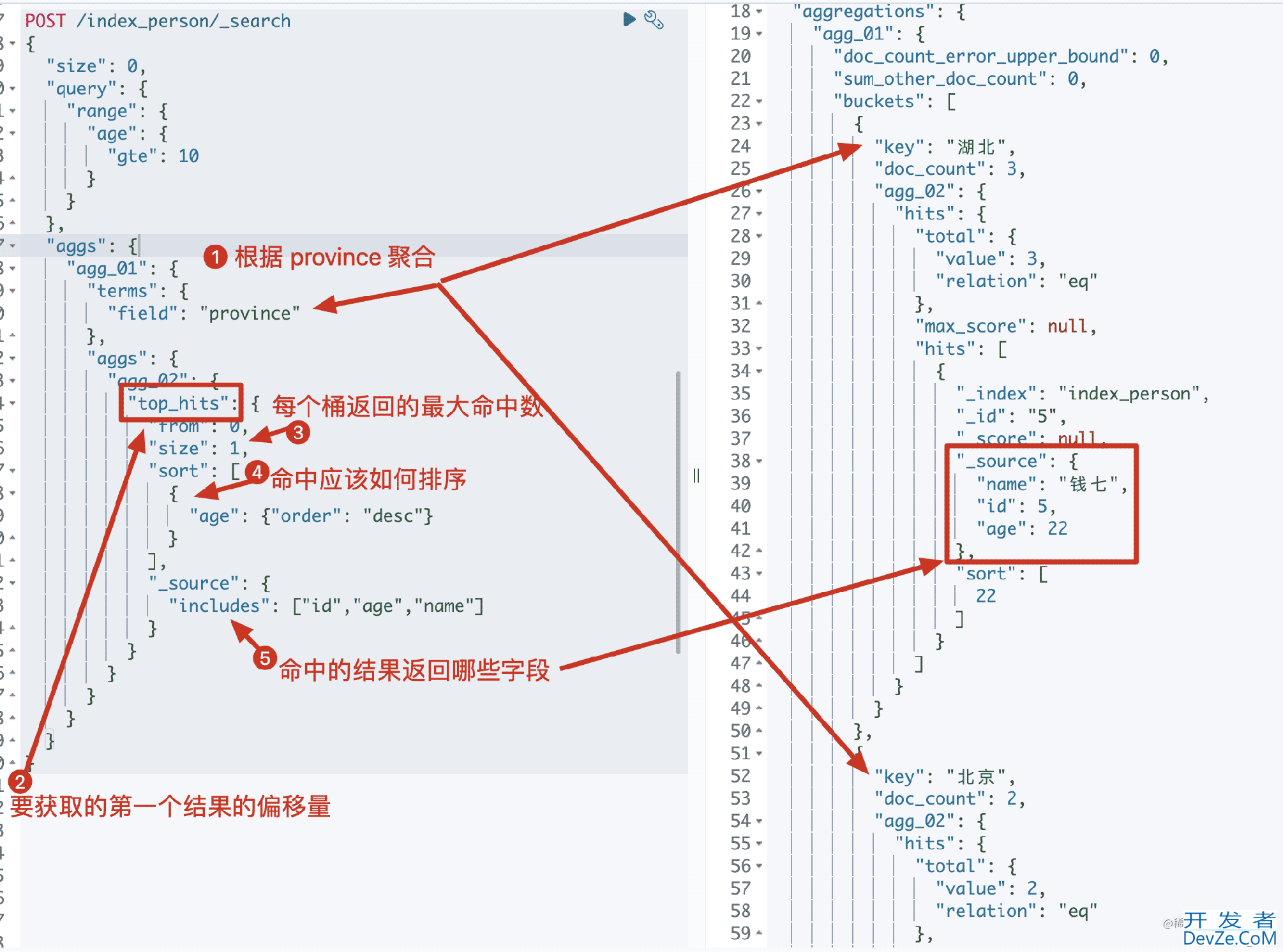The height and width of the screenshot is (952, 1283).
Task: Collapse the hits array fold at line 33
Action: 759,349
